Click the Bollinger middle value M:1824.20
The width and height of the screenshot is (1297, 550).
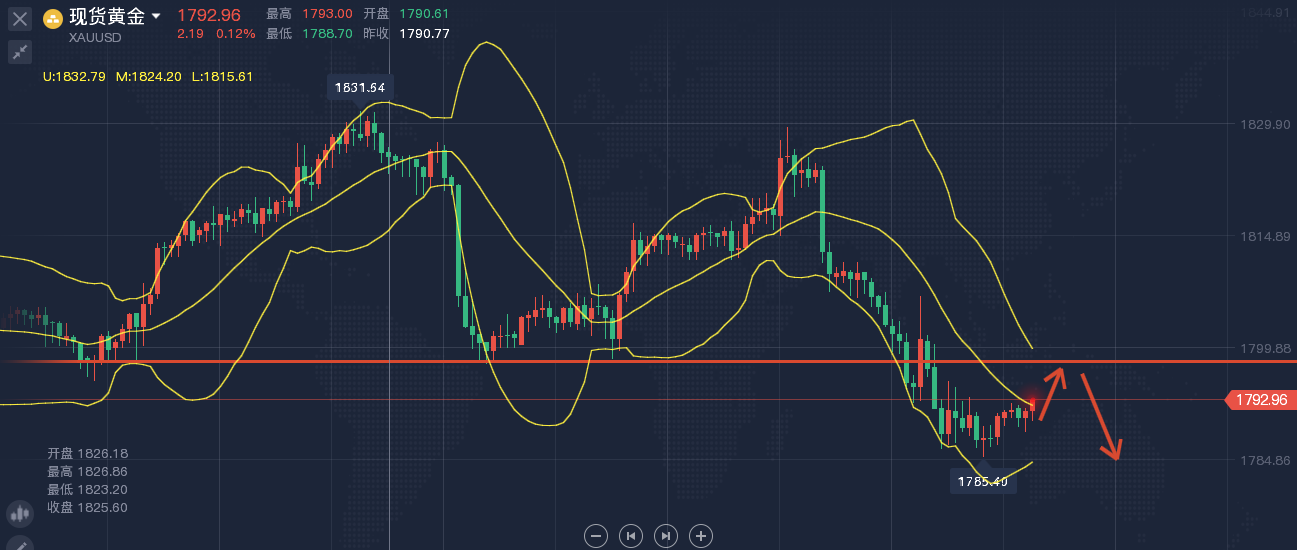pyautogui.click(x=148, y=76)
